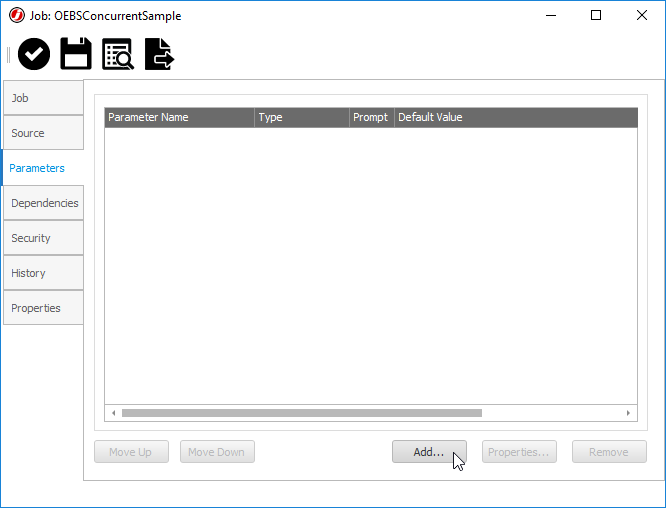Close the Job OEBSConcurrentSample window

(642, 15)
